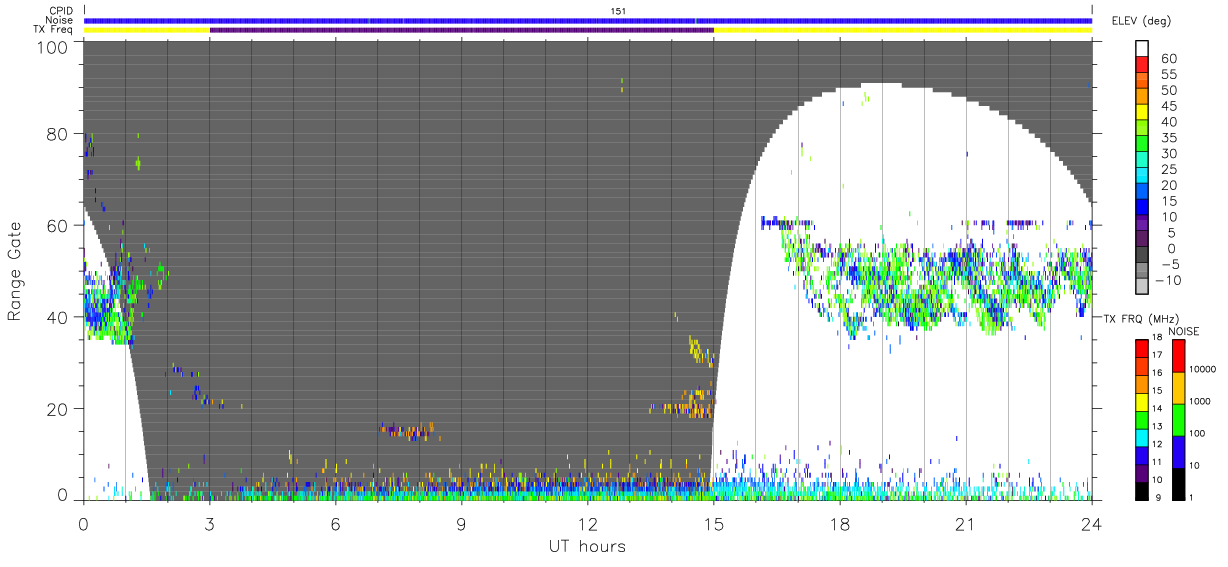Click the CPID label
1228x567 pixels.
pos(60,10)
